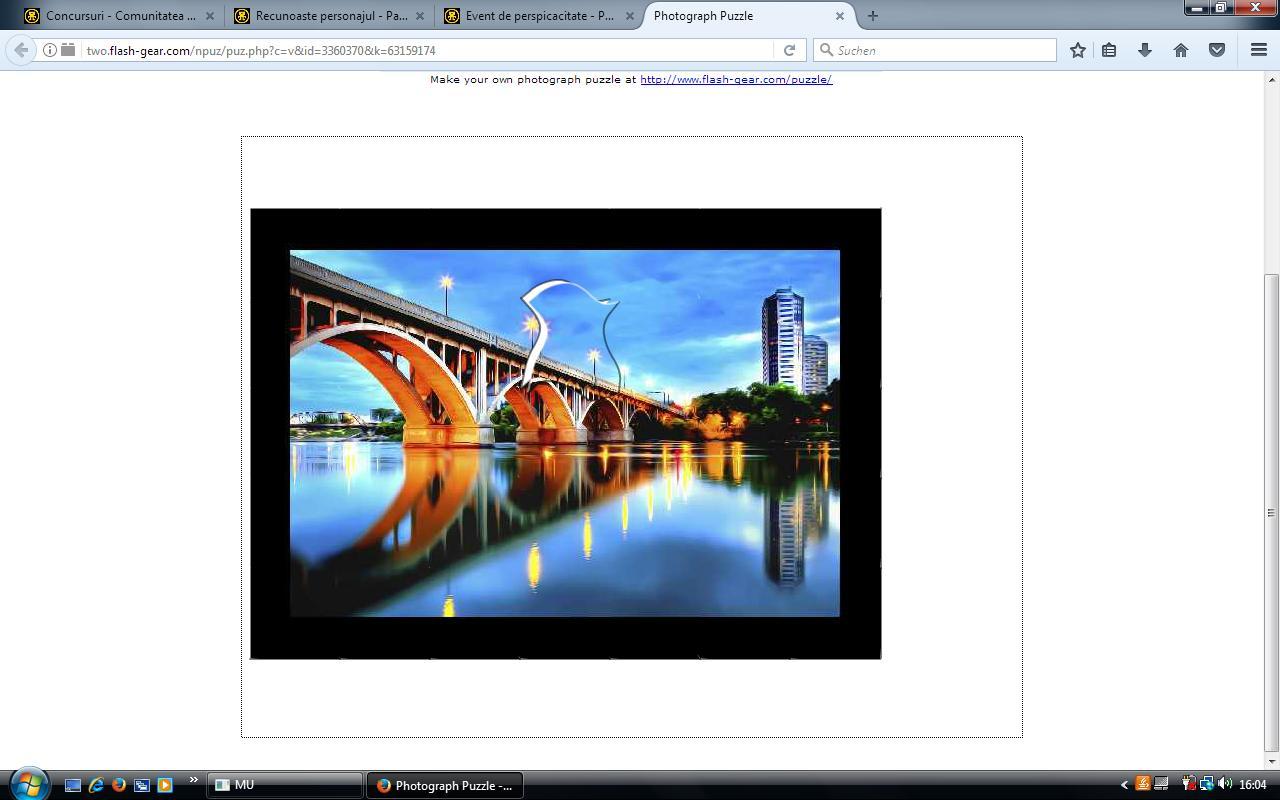Click the display adapter tray icon
Screen dimensions: 1280x800
click(1161, 784)
